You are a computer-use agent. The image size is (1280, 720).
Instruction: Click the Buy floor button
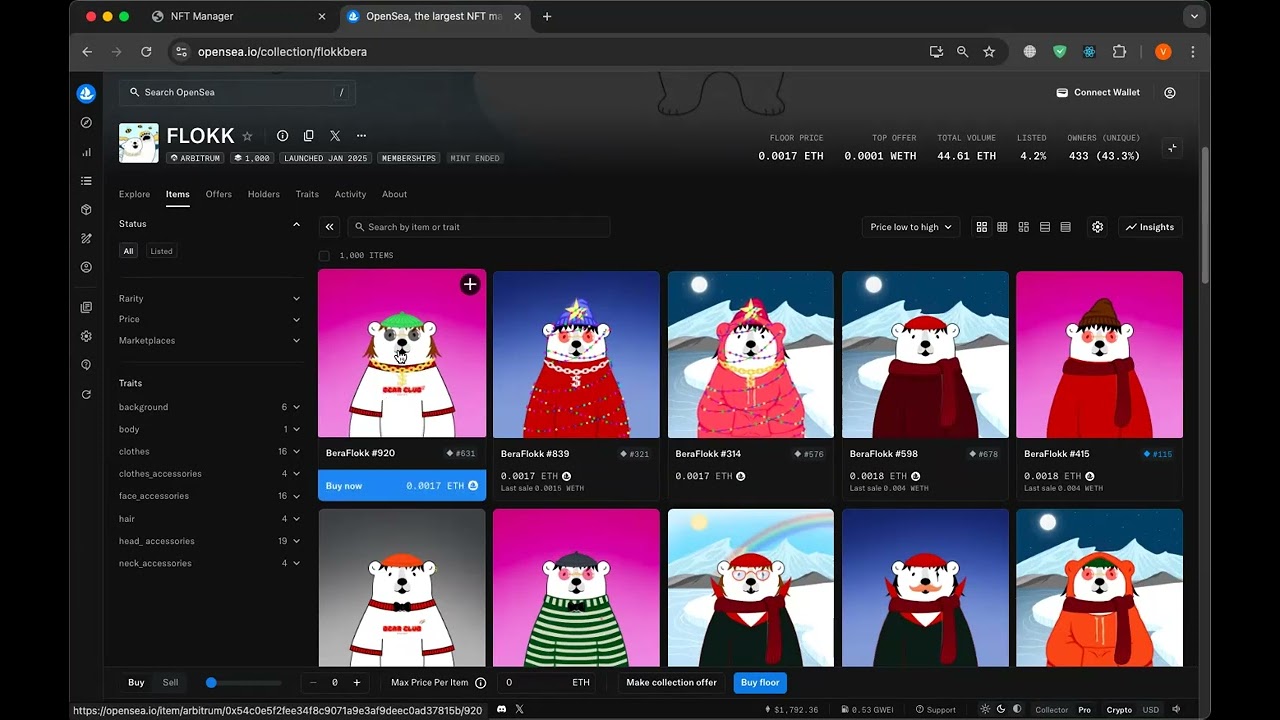(760, 683)
